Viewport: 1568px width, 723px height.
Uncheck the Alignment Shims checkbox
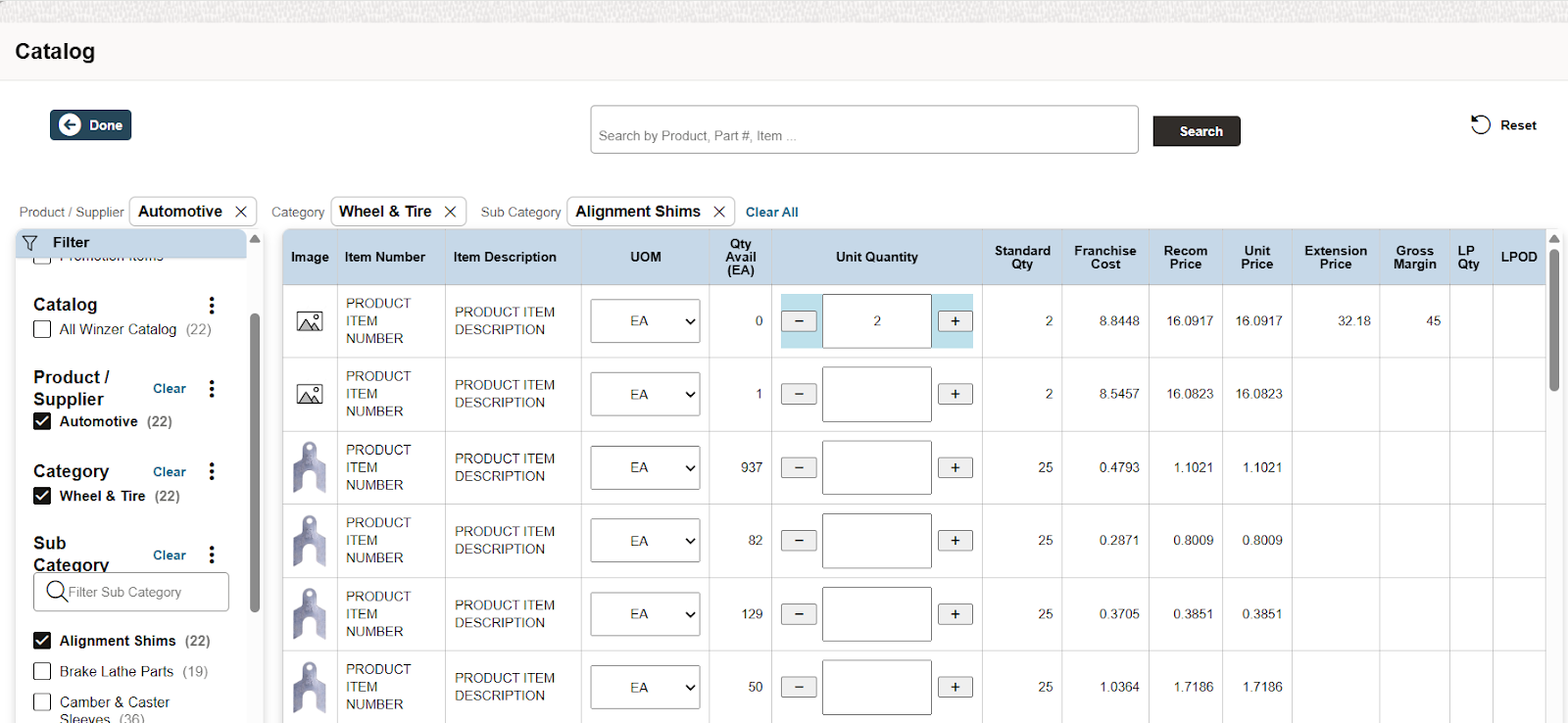point(42,641)
